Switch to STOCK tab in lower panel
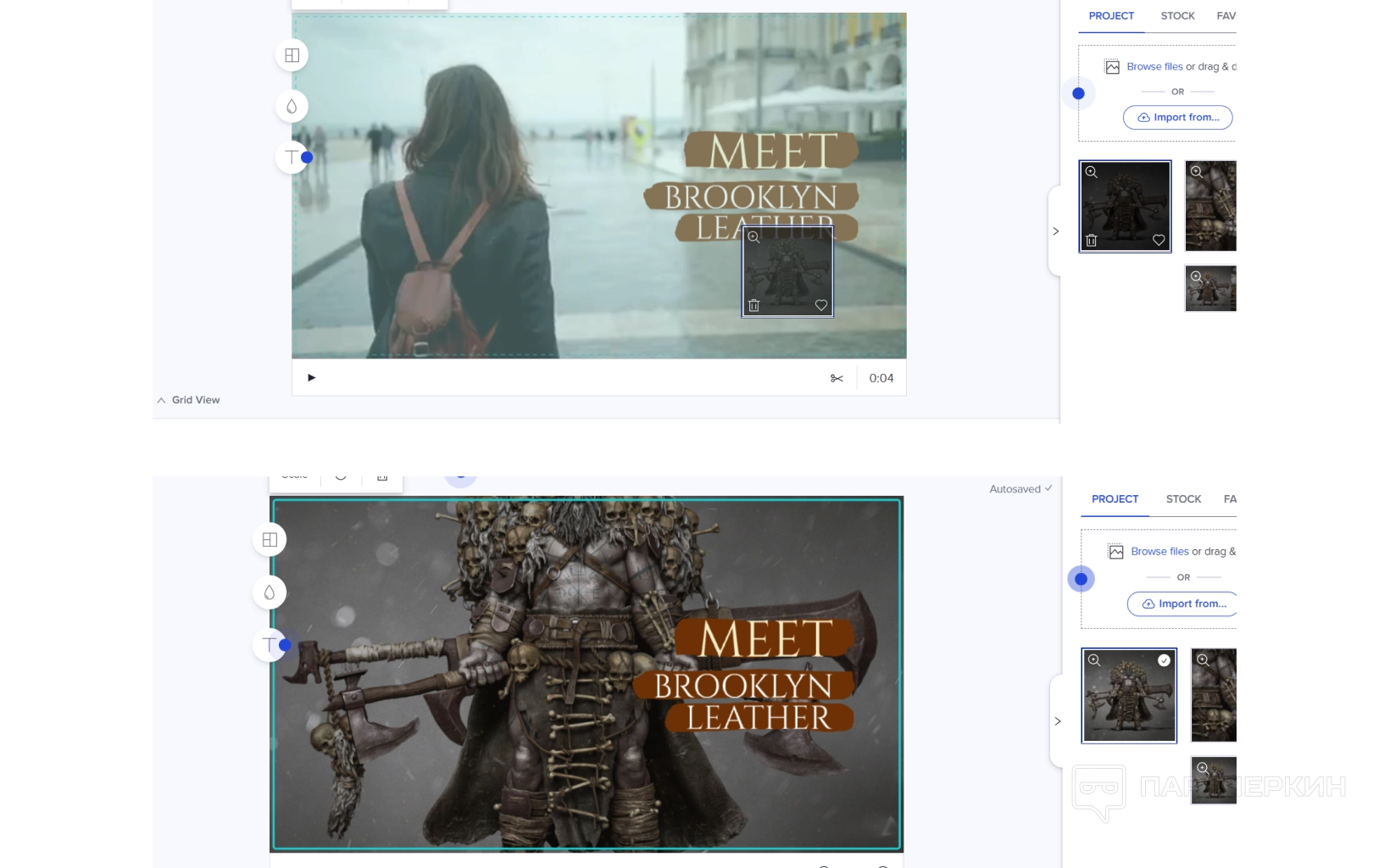Viewport: 1390px width, 868px height. (1183, 499)
